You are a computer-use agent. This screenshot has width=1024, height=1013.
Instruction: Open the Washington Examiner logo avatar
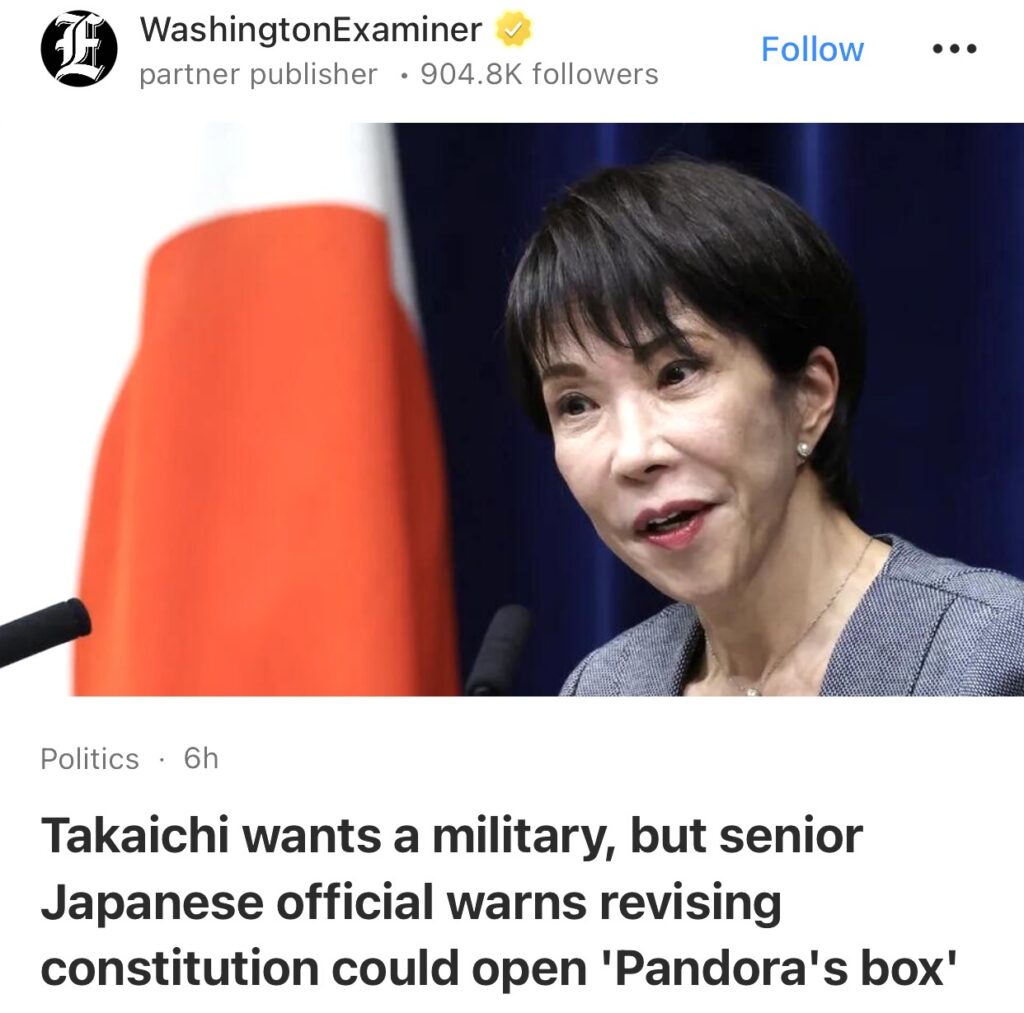pyautogui.click(x=79, y=48)
